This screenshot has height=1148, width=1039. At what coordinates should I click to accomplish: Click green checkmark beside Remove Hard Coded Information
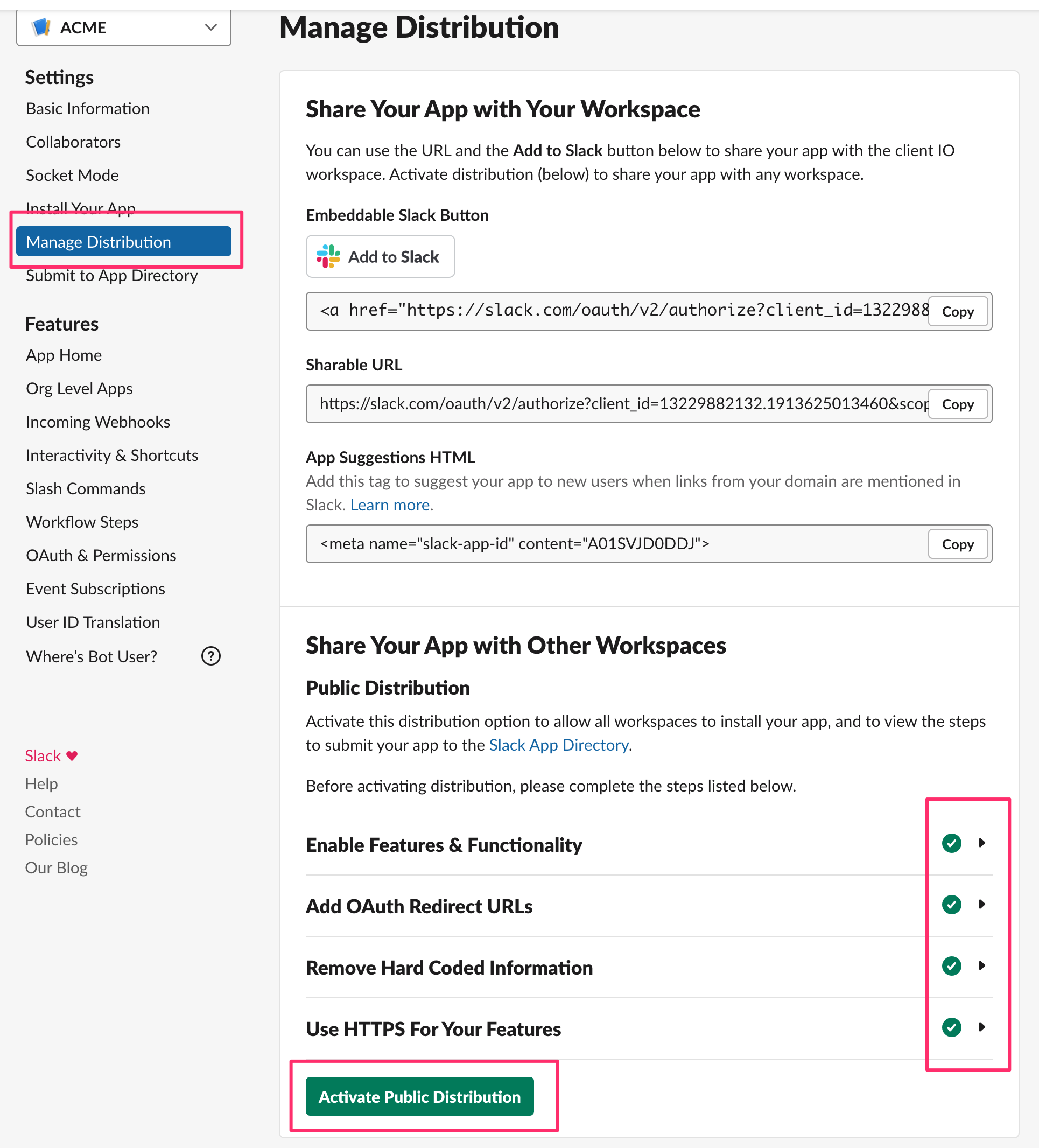[951, 966]
